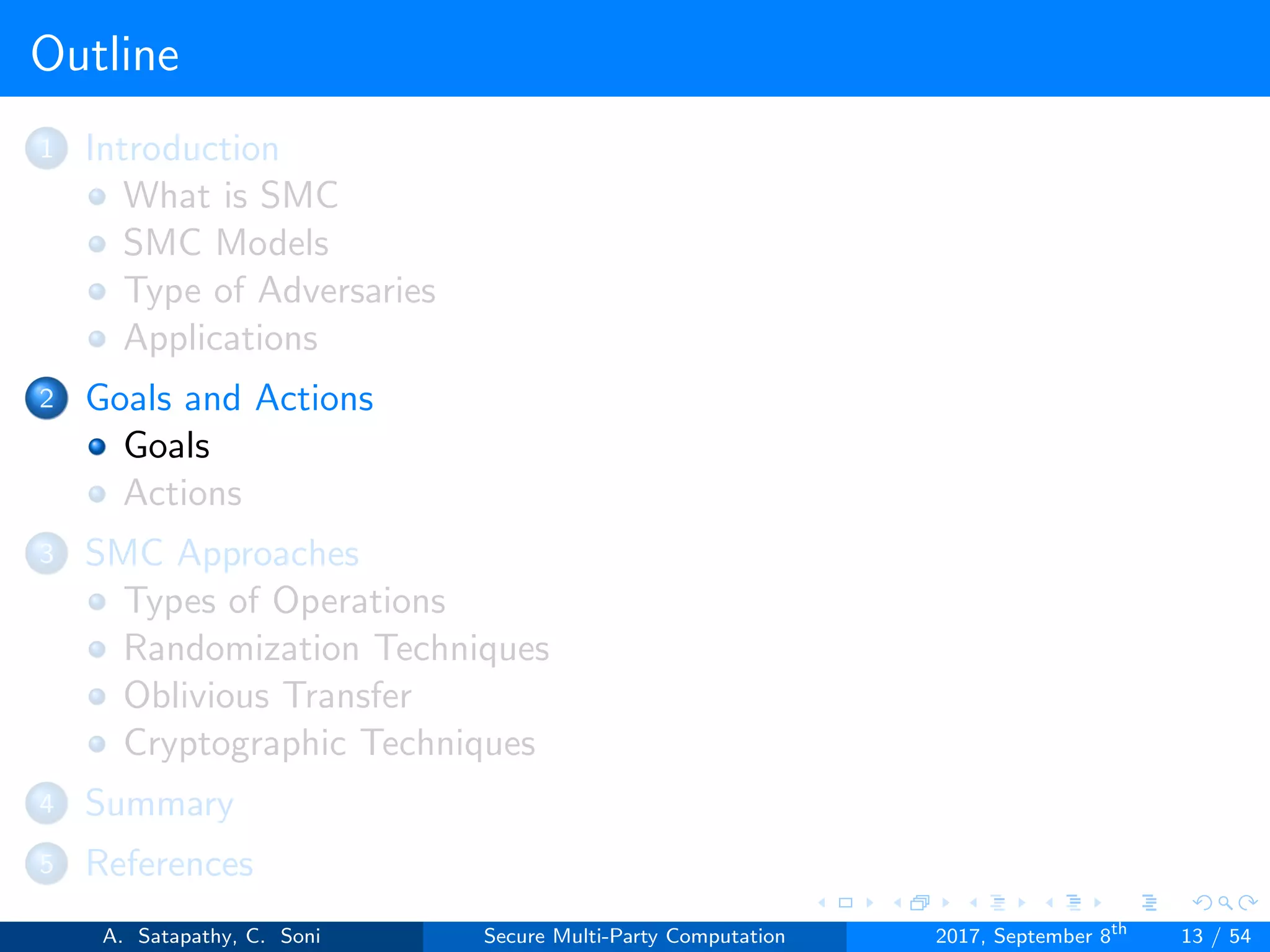Select the Goals subsection entry
The width and height of the screenshot is (1270, 952).
click(x=167, y=446)
